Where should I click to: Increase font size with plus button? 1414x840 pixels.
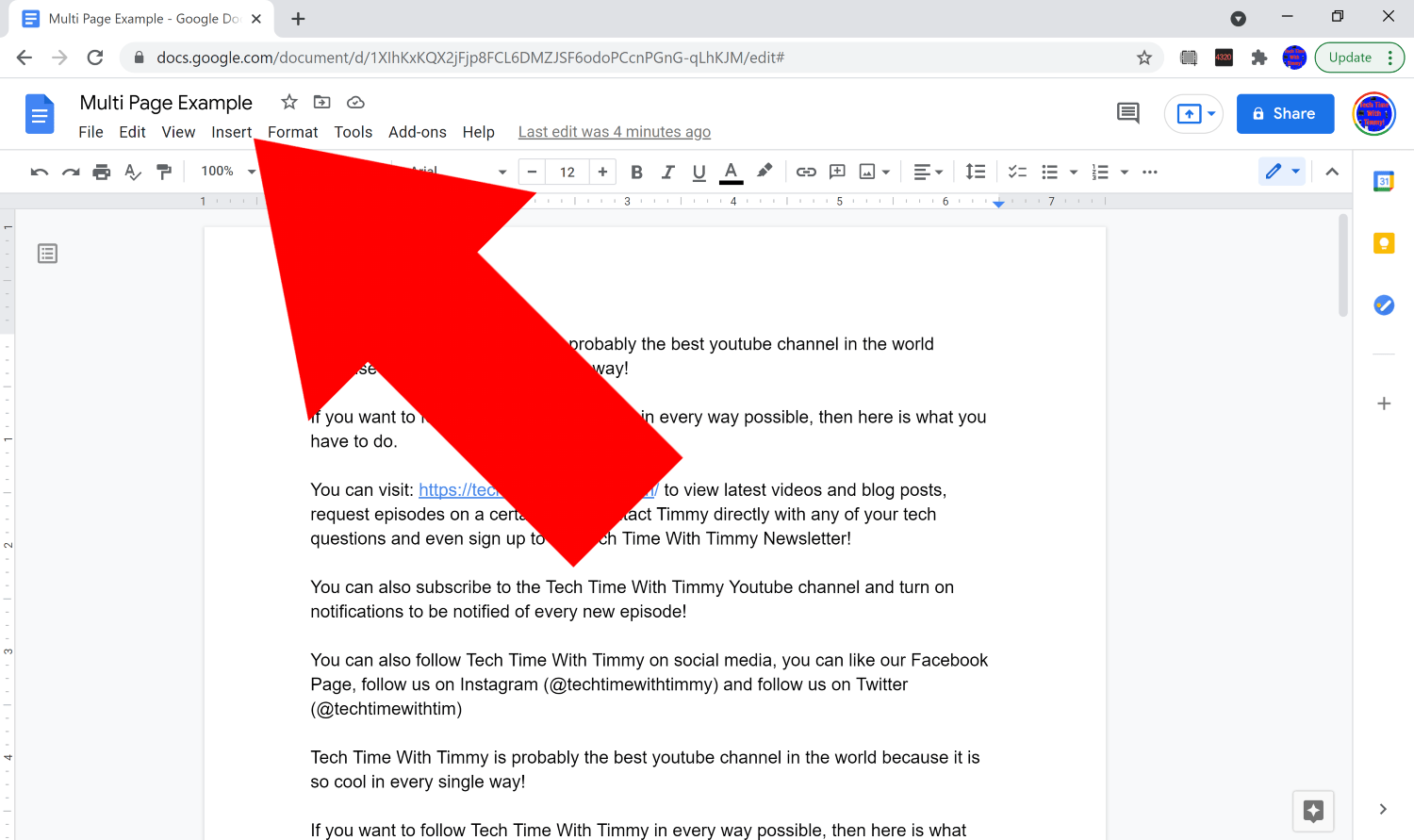[x=602, y=172]
